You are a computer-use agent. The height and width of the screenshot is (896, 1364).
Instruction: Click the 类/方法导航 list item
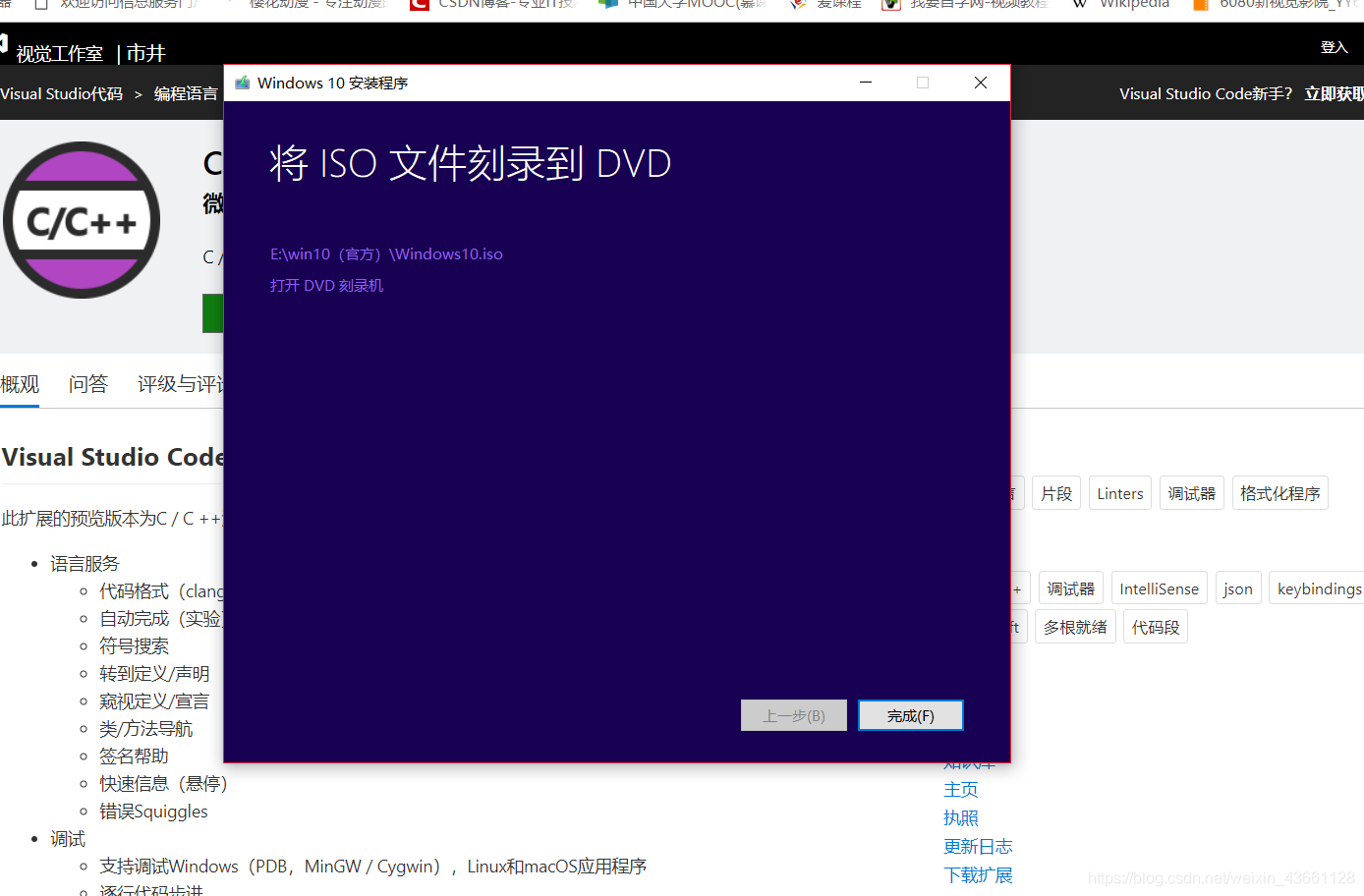tap(145, 729)
